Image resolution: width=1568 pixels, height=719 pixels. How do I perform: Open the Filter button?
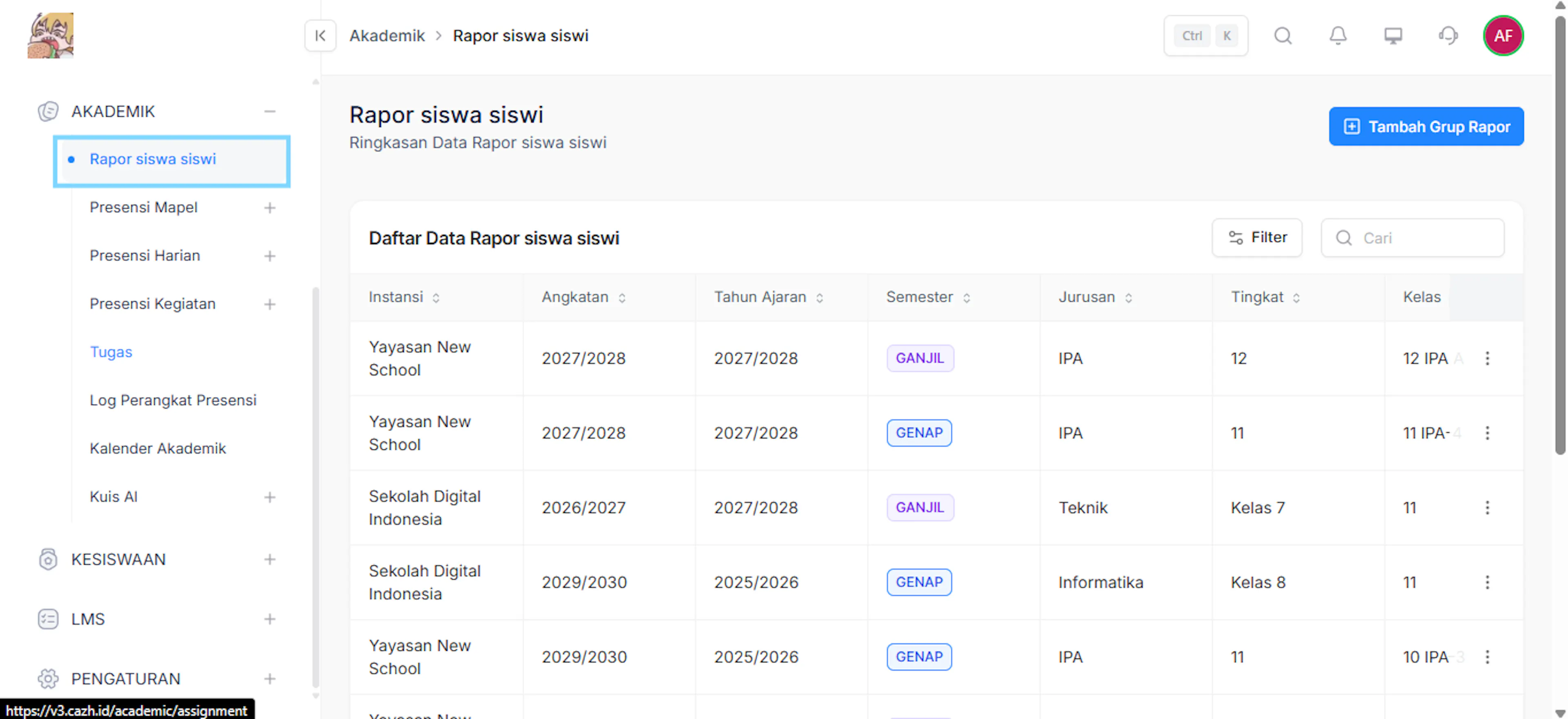(1256, 238)
